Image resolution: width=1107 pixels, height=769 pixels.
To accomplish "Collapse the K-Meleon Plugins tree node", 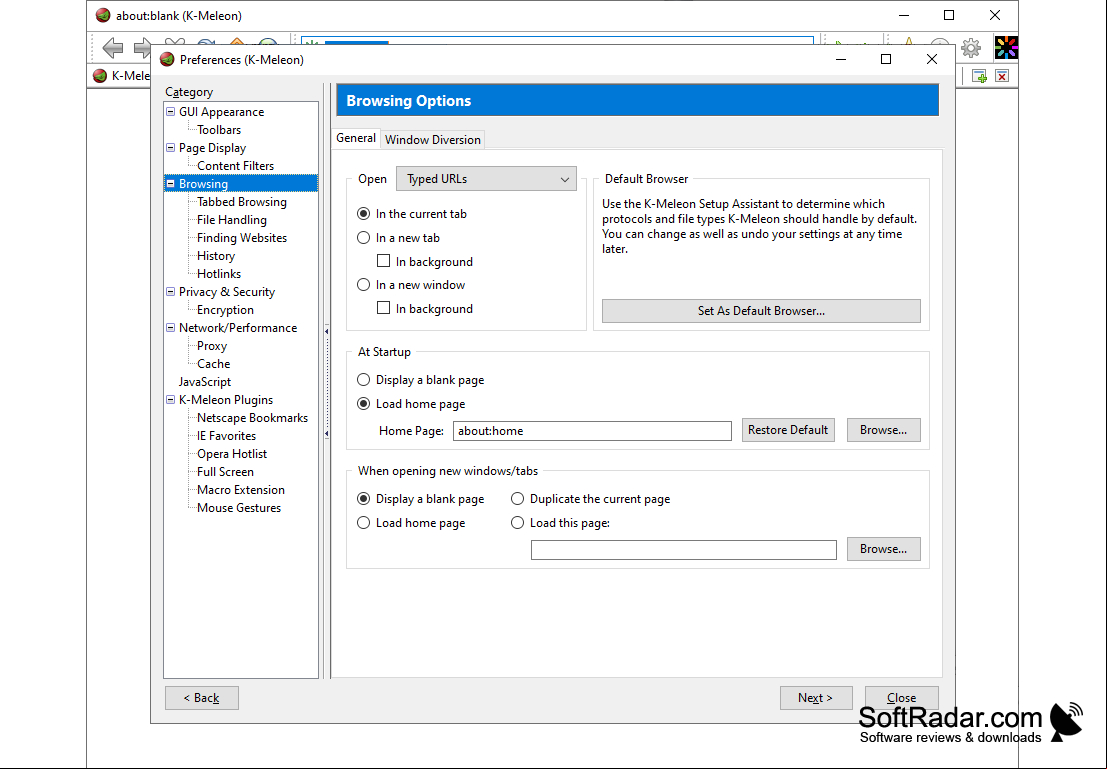I will pos(170,400).
